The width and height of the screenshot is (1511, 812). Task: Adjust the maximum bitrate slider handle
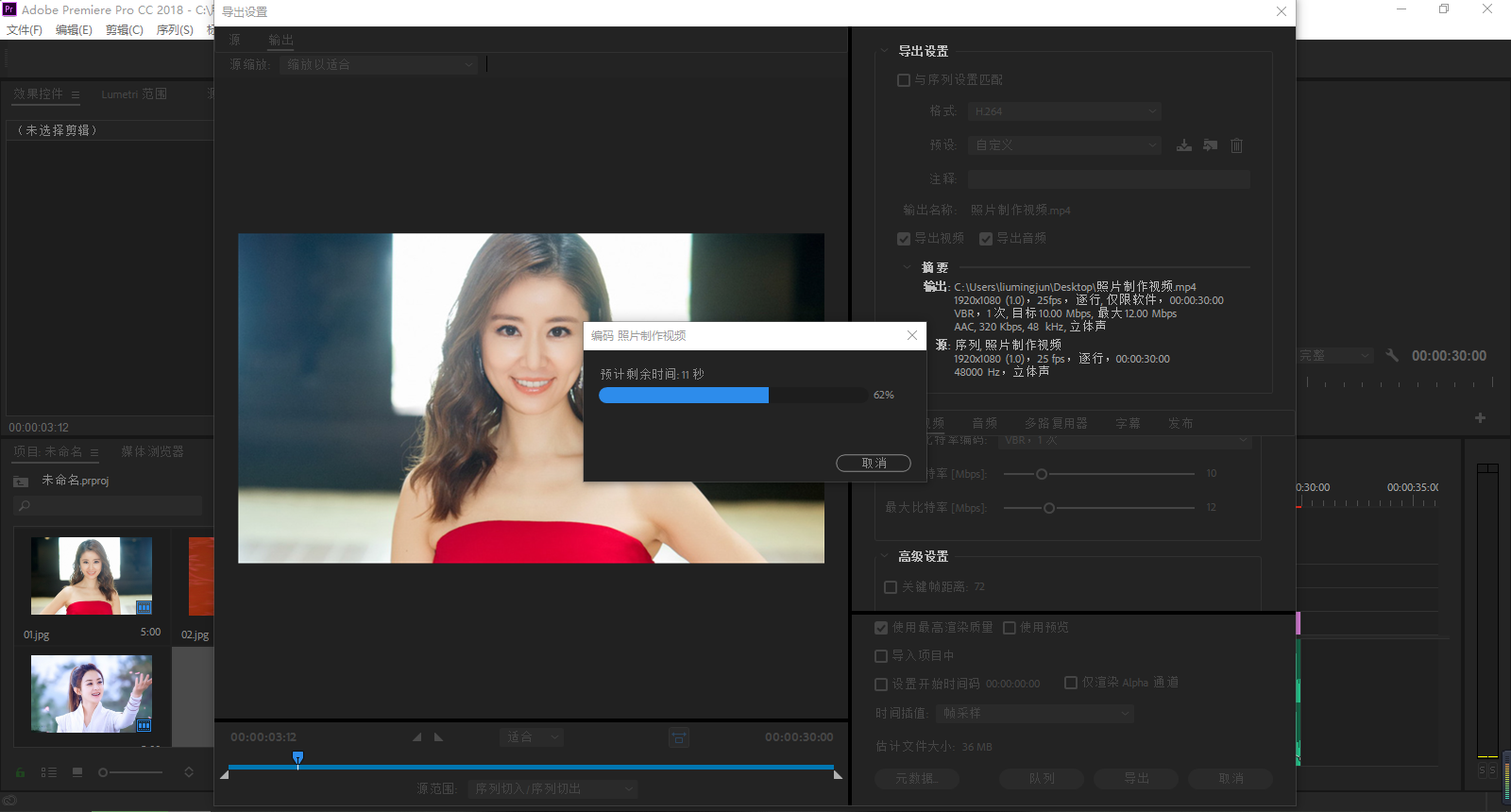[x=1049, y=508]
